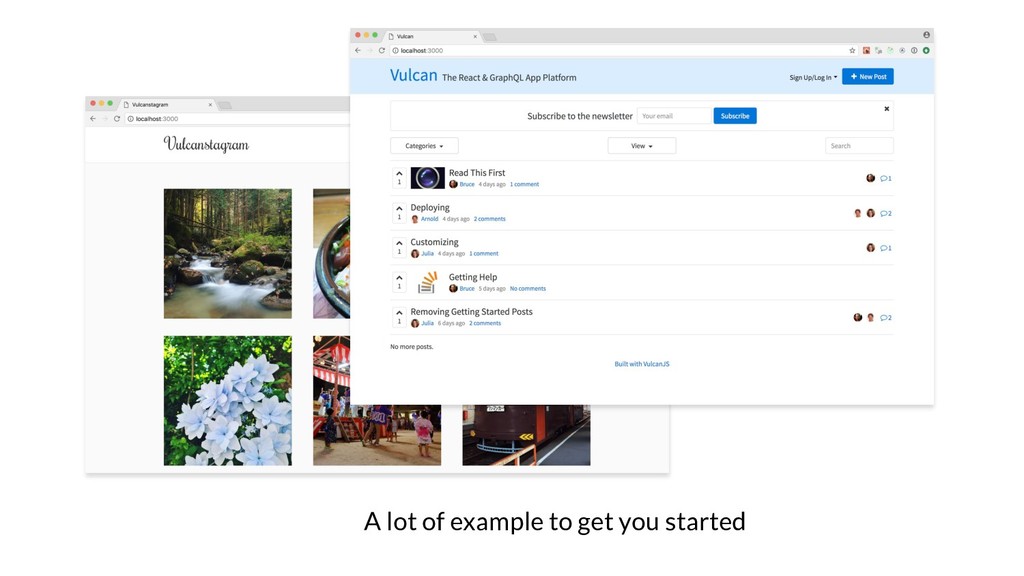Open the Categories dropdown
Viewport: 1024px width, 576px height.
click(x=424, y=146)
